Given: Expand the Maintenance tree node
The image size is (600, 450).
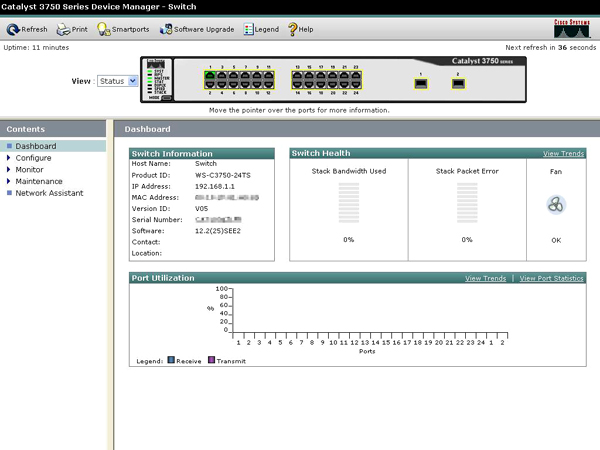Looking at the screenshot, I should click(8, 181).
